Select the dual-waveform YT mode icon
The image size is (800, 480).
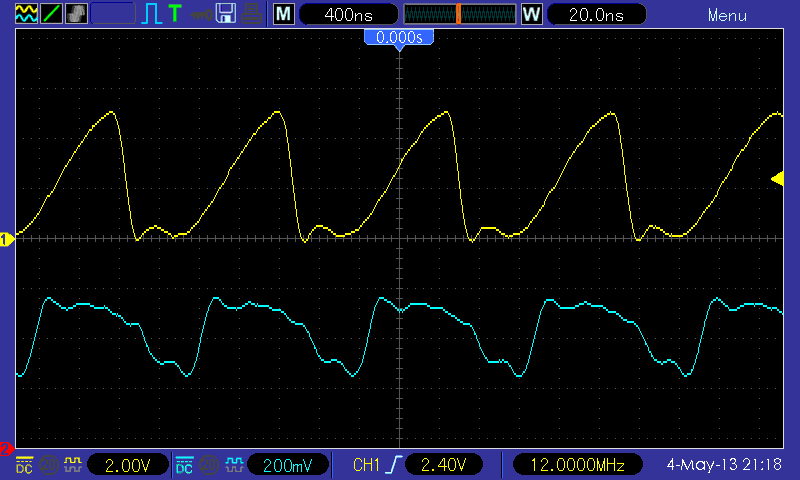(26, 14)
